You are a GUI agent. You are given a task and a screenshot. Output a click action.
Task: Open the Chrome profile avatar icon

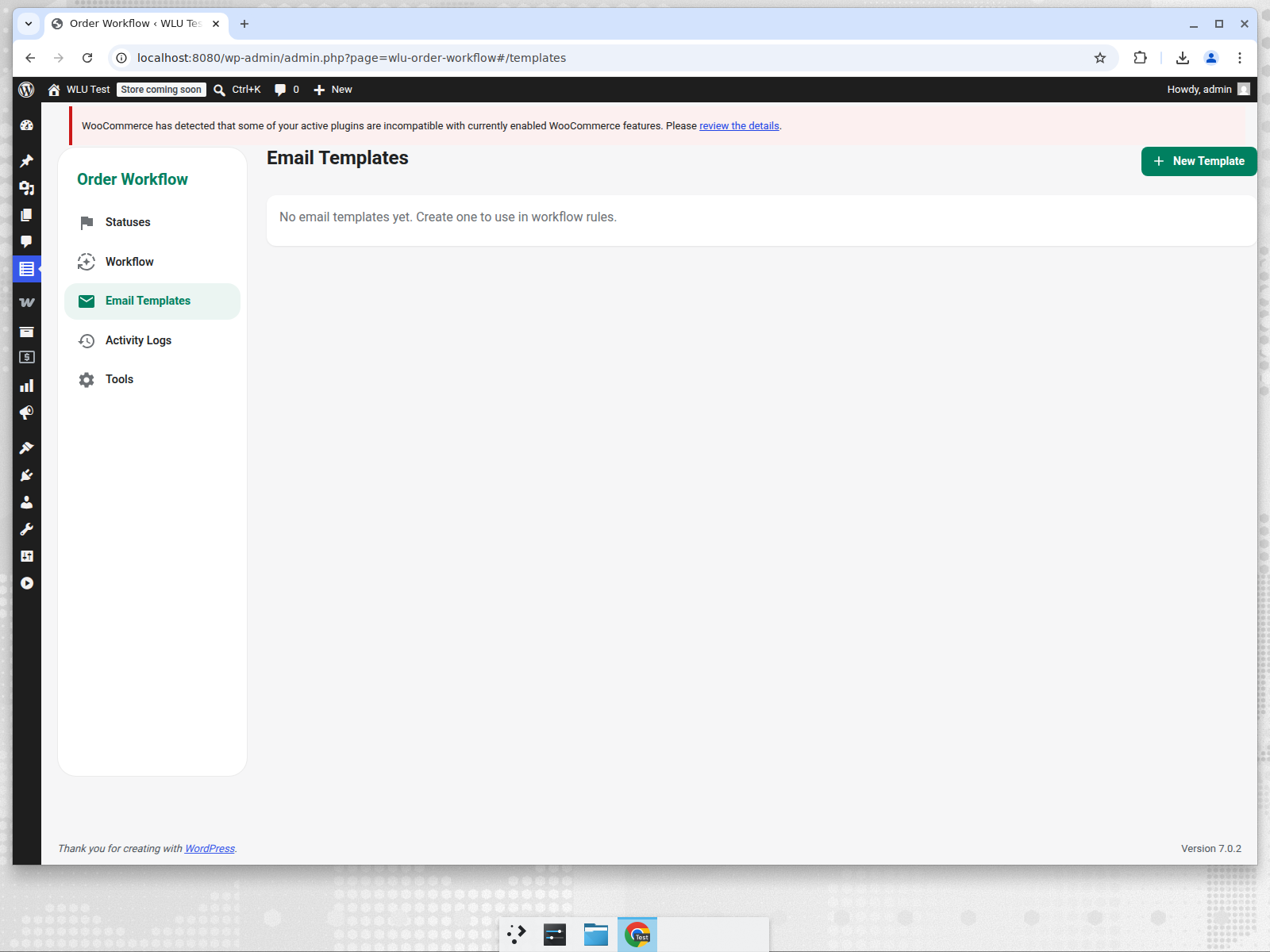click(x=1211, y=58)
